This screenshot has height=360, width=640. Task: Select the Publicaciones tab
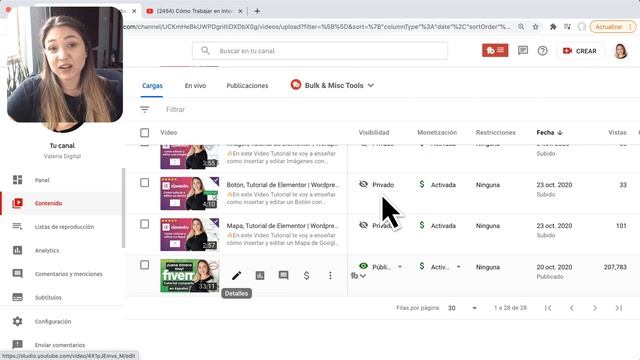pos(247,86)
